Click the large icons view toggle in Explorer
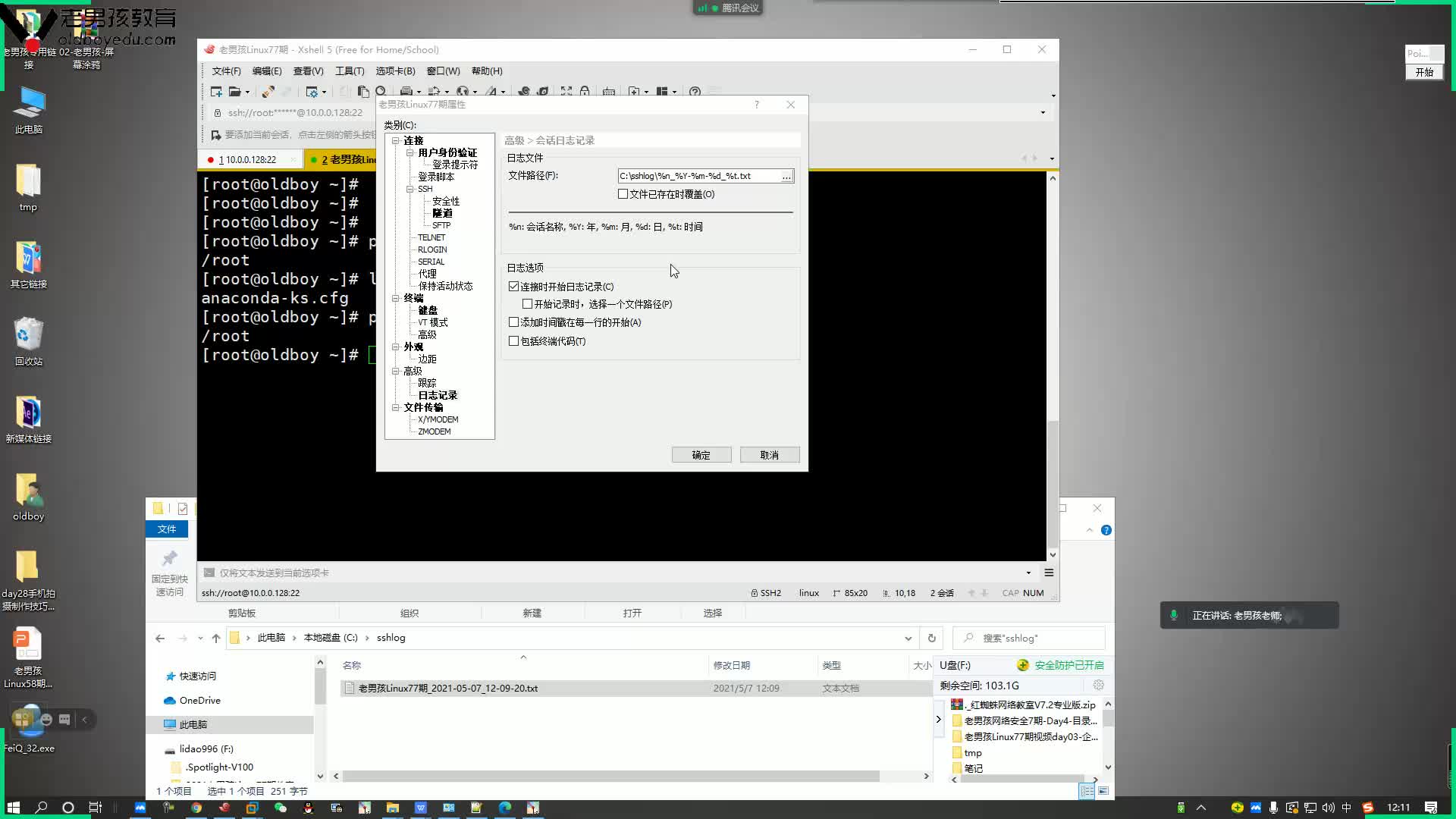This screenshot has height=819, width=1456. (1103, 791)
